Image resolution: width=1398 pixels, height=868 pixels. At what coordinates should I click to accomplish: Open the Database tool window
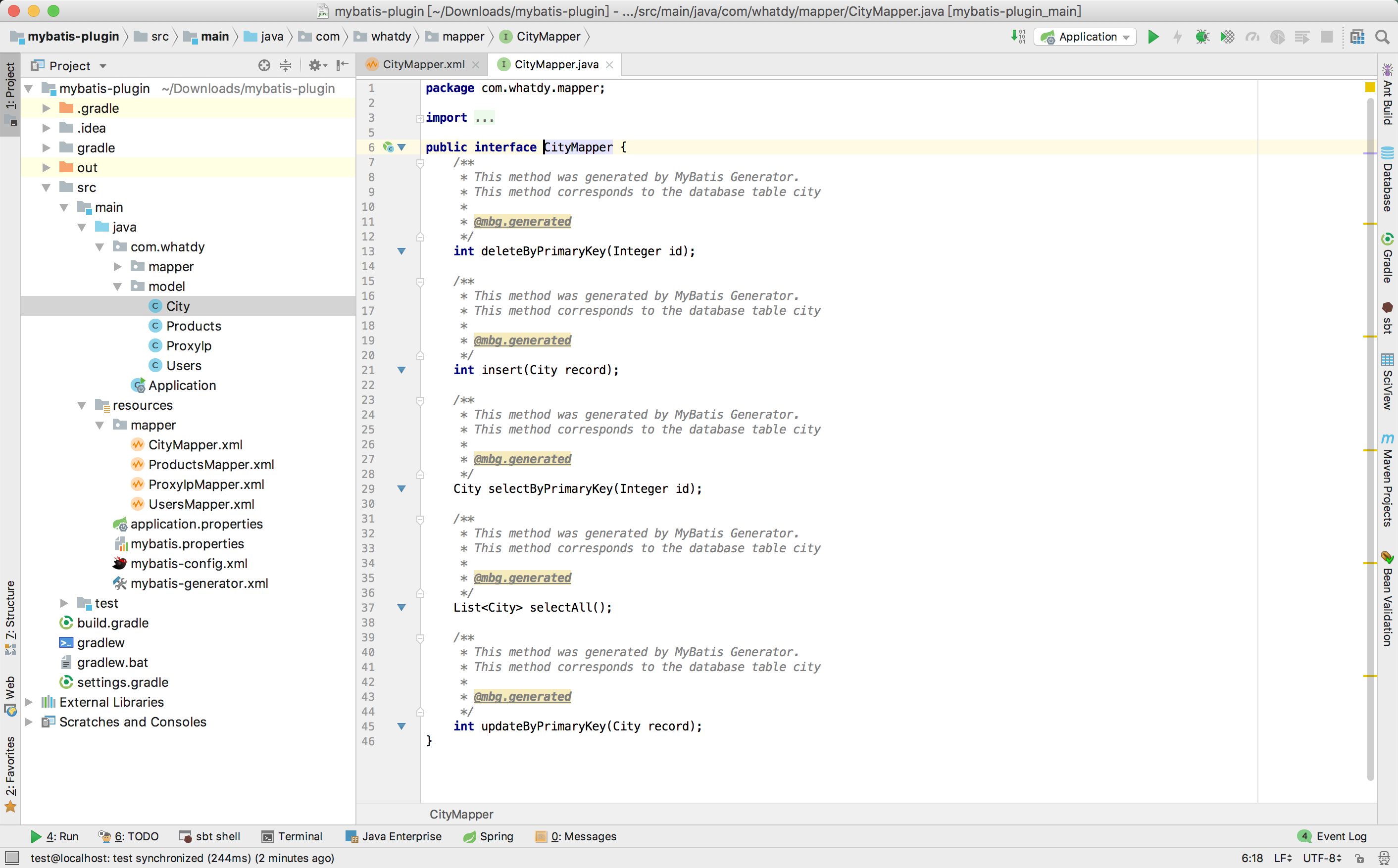[1388, 179]
